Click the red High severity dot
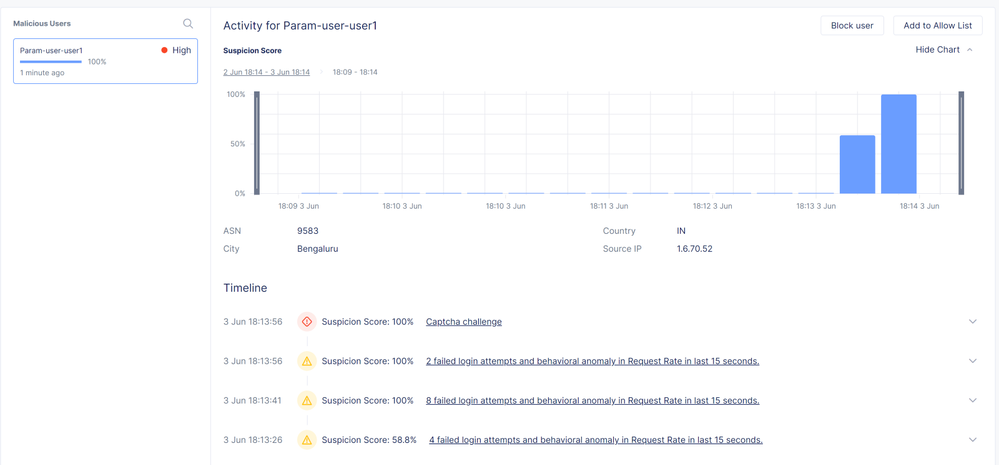Viewport: 999px width, 465px height. (164, 50)
